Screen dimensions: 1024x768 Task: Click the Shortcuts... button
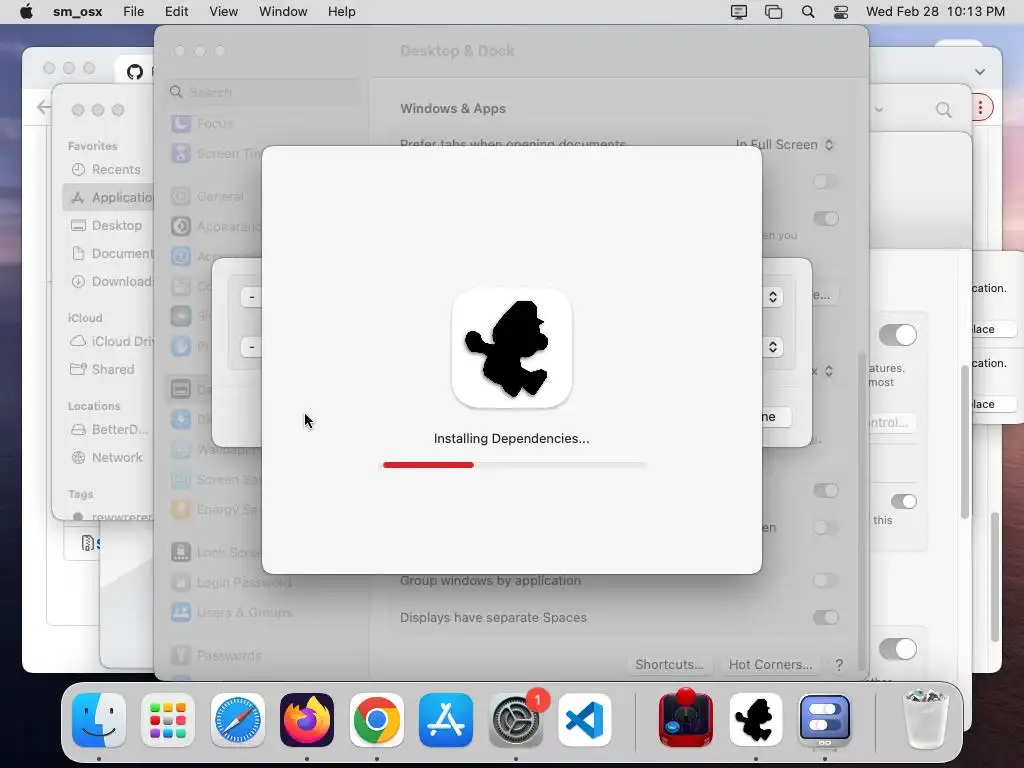[x=669, y=664]
